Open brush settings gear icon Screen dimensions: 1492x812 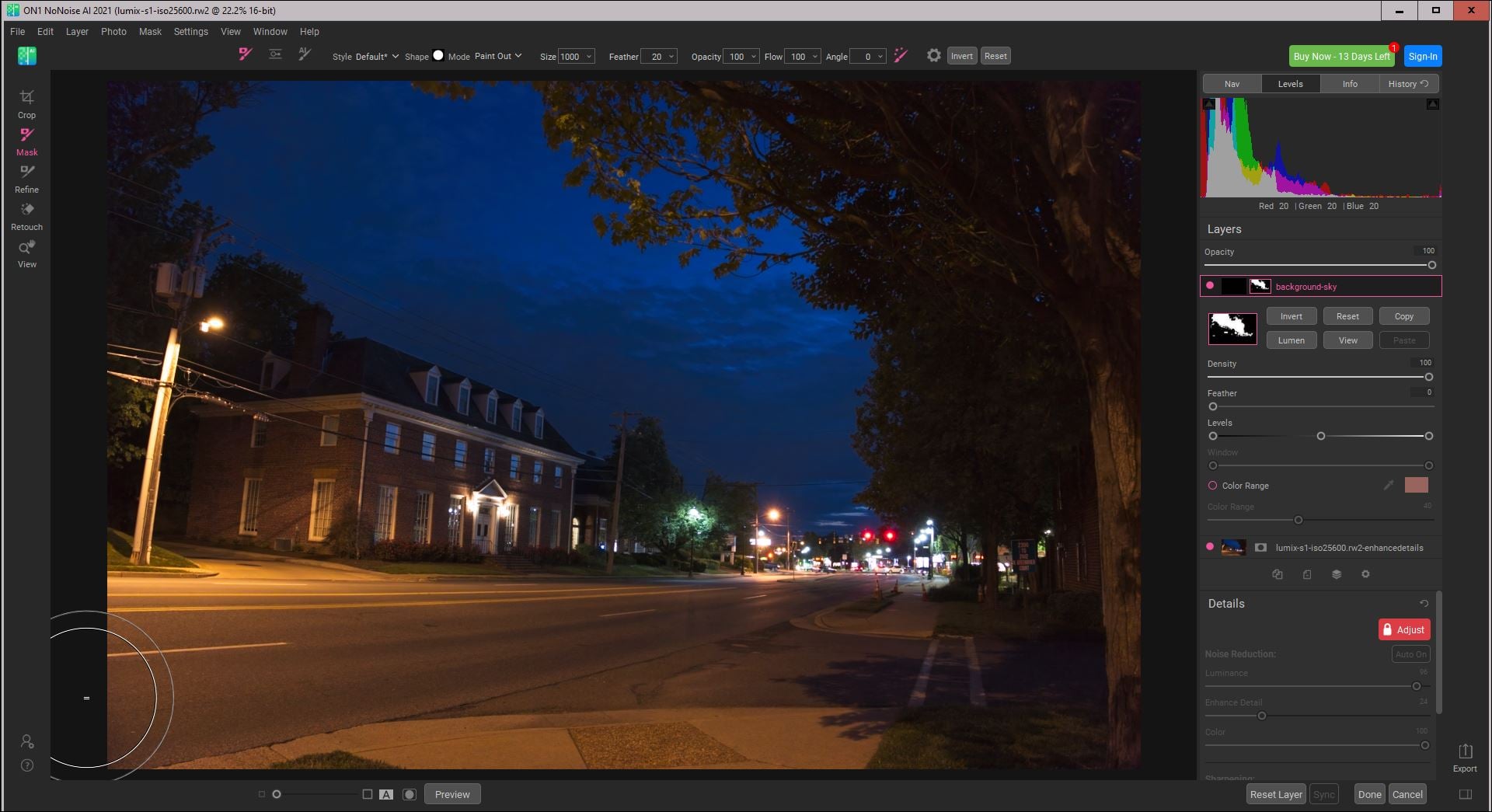point(933,56)
